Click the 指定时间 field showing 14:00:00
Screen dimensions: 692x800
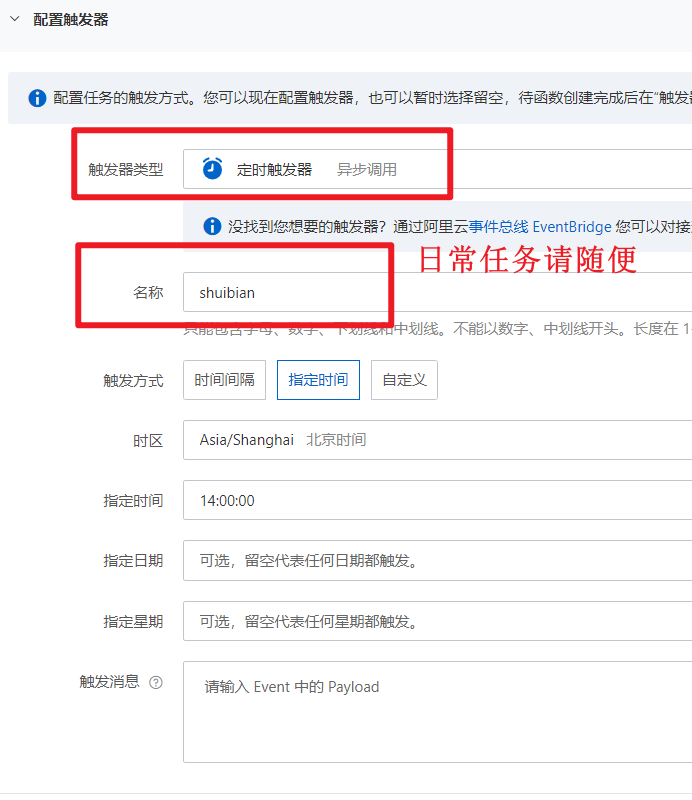pos(437,500)
